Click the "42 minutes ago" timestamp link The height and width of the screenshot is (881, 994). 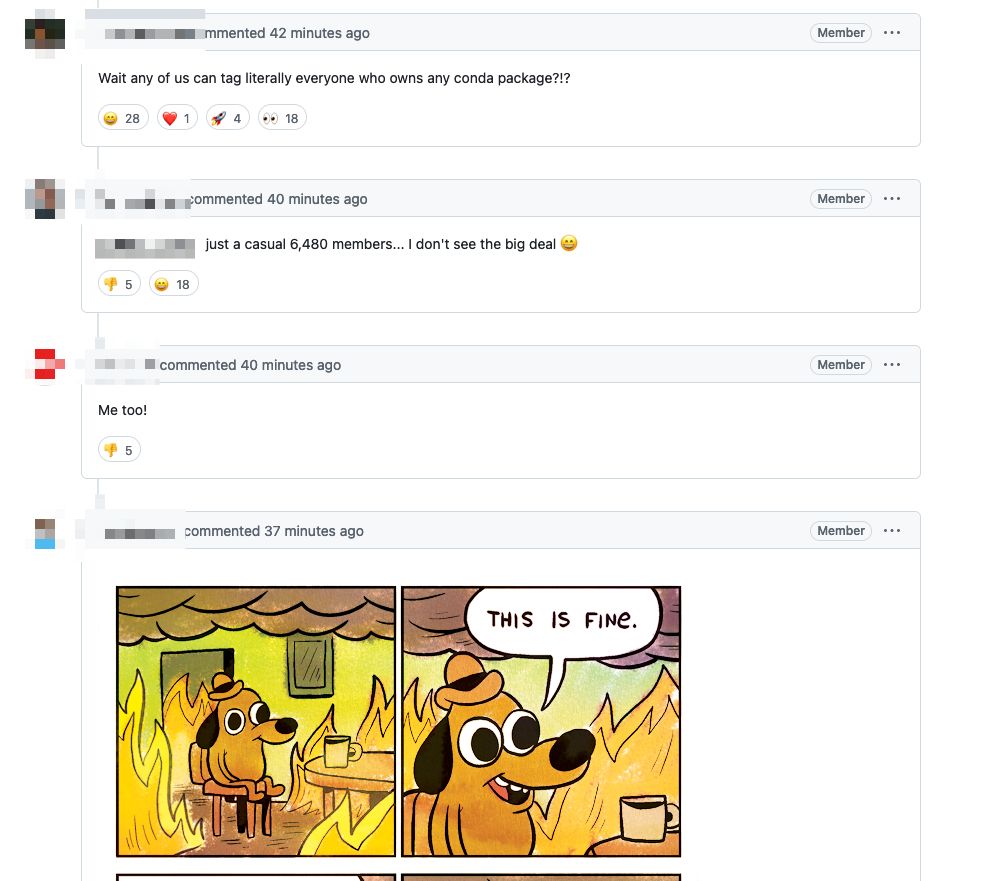pyautogui.click(x=320, y=33)
